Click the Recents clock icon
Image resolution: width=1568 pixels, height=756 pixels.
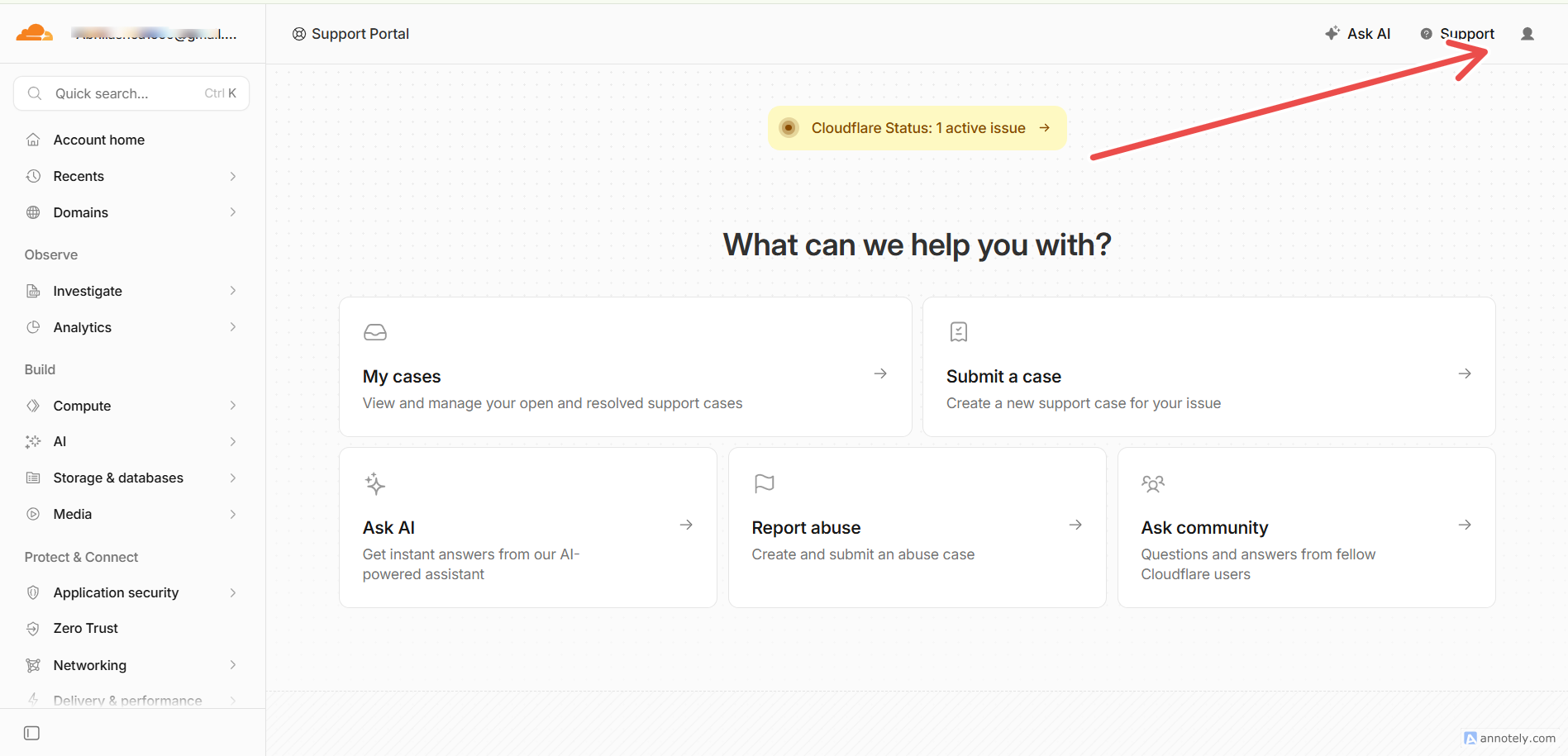coord(33,176)
